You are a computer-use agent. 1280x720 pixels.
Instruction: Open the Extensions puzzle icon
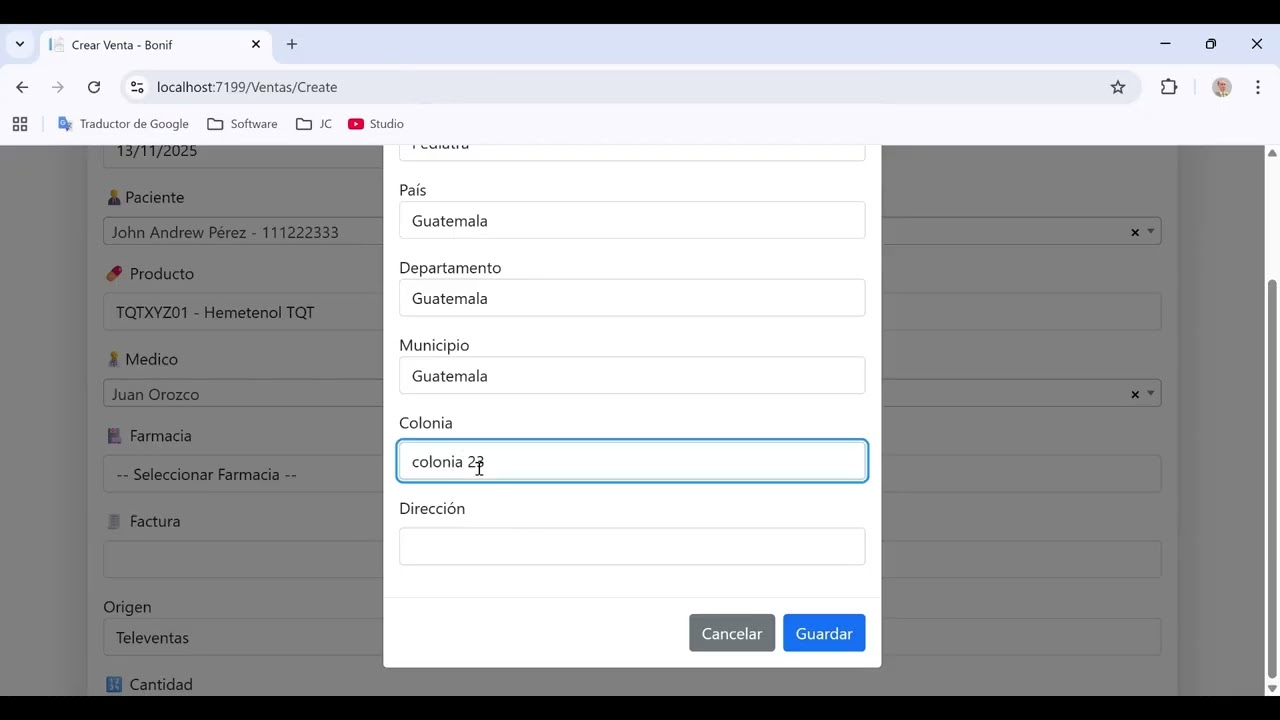coord(1169,87)
